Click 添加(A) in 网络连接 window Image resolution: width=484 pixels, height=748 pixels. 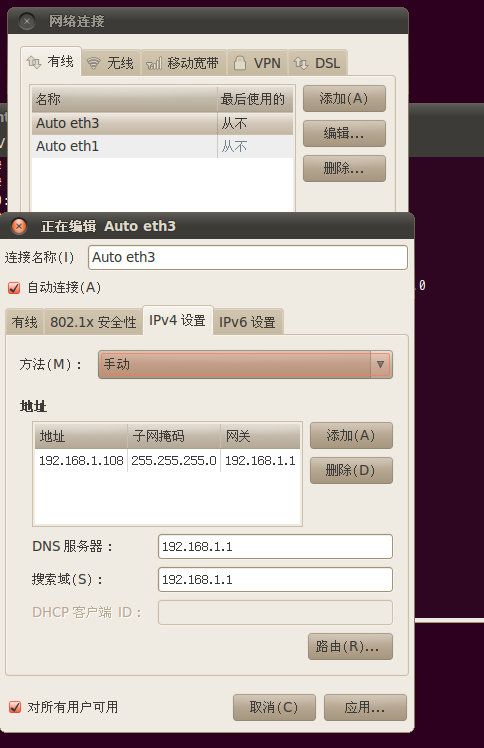344,99
